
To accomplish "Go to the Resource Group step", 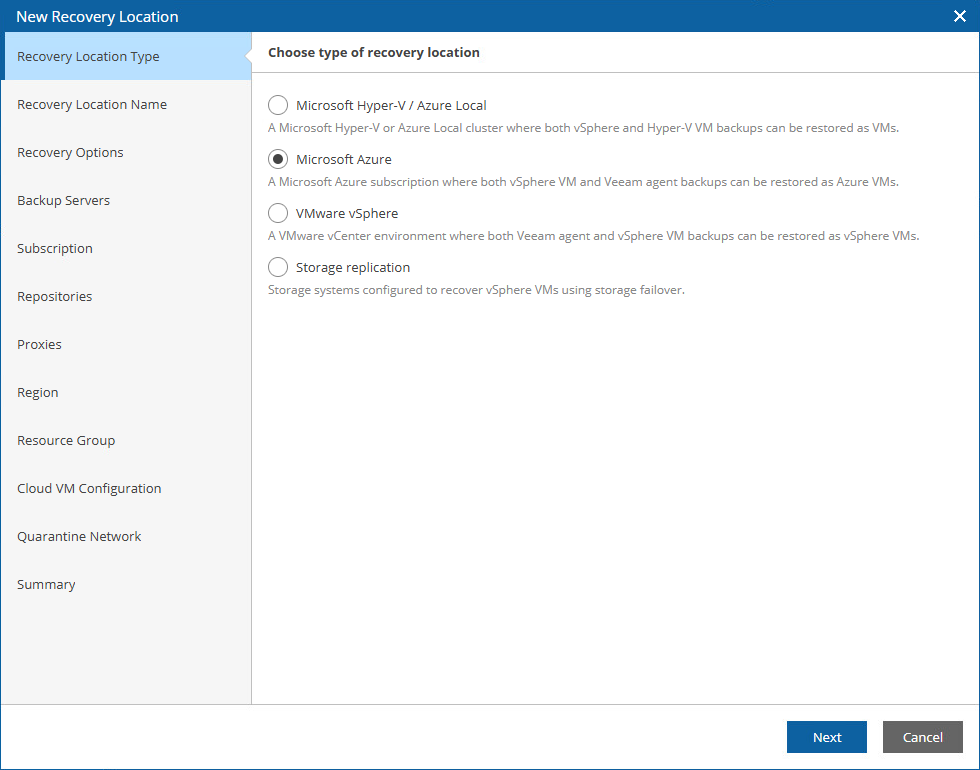I will point(66,441).
